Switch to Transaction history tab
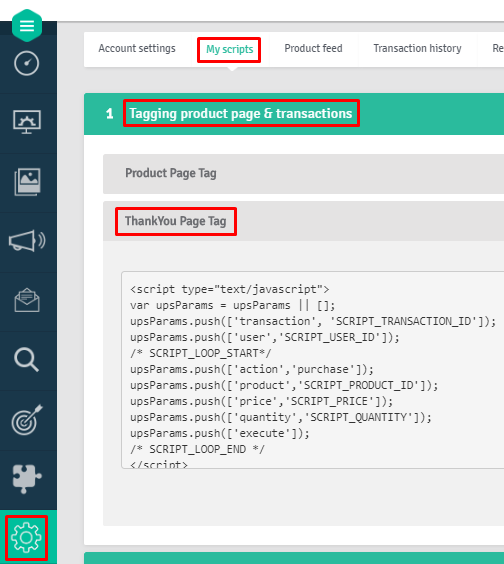This screenshot has height=564, width=504. [x=417, y=48]
